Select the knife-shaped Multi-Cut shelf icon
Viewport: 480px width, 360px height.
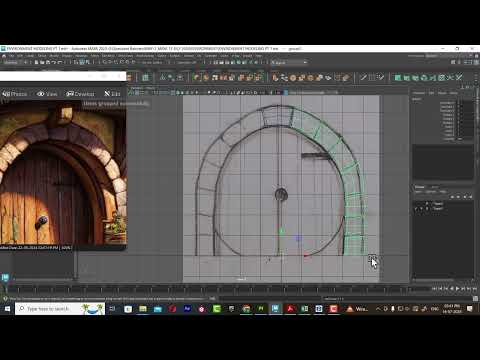click(x=363, y=78)
